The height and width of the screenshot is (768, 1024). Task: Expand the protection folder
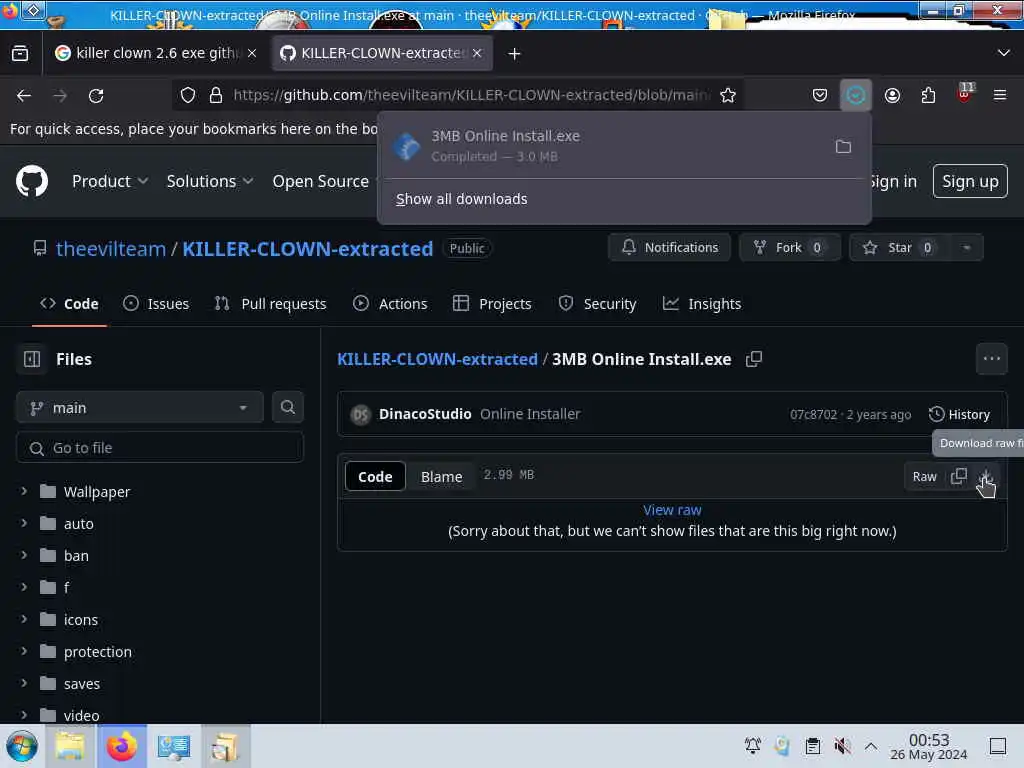click(24, 651)
